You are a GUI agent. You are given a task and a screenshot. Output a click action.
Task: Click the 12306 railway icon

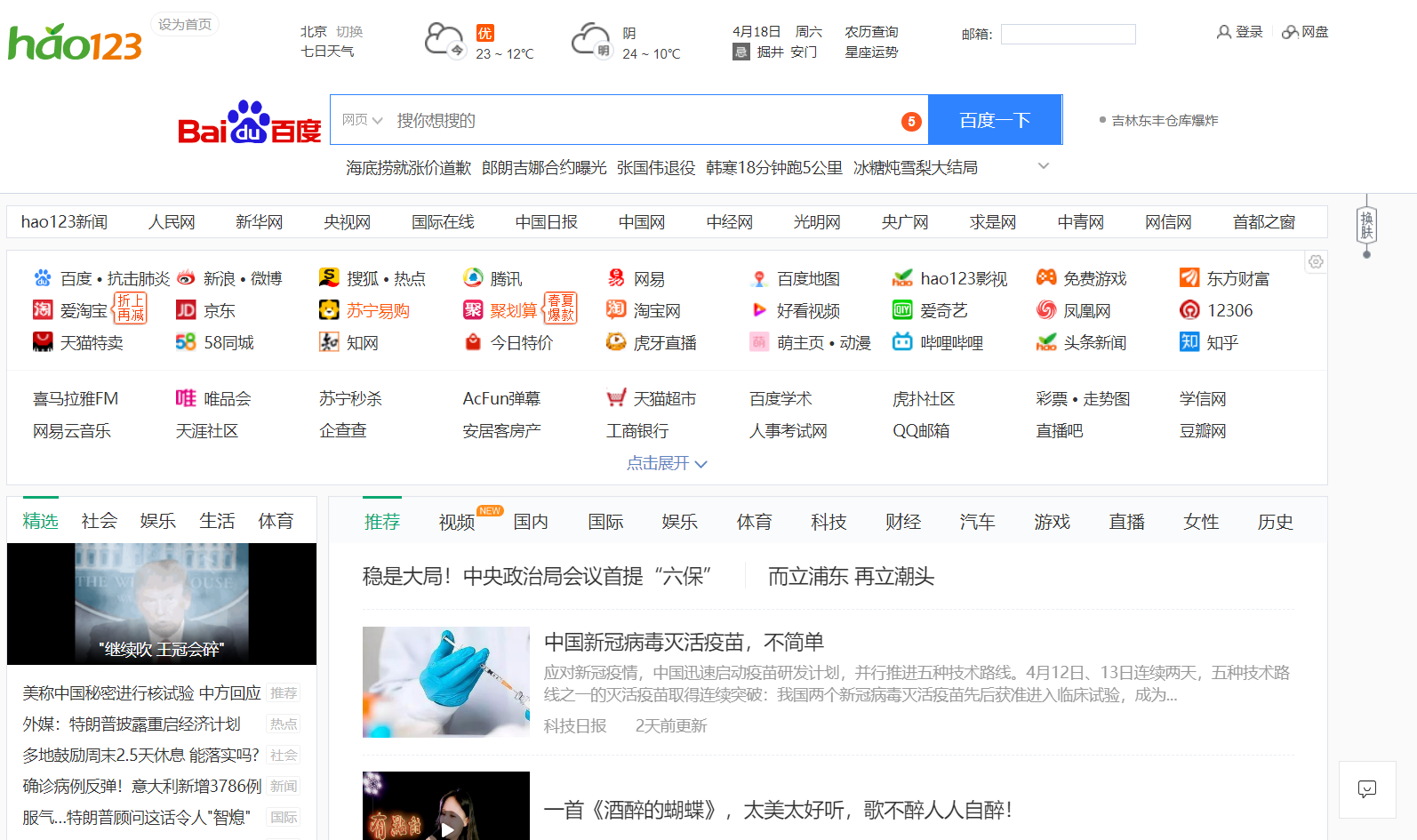coord(1189,310)
